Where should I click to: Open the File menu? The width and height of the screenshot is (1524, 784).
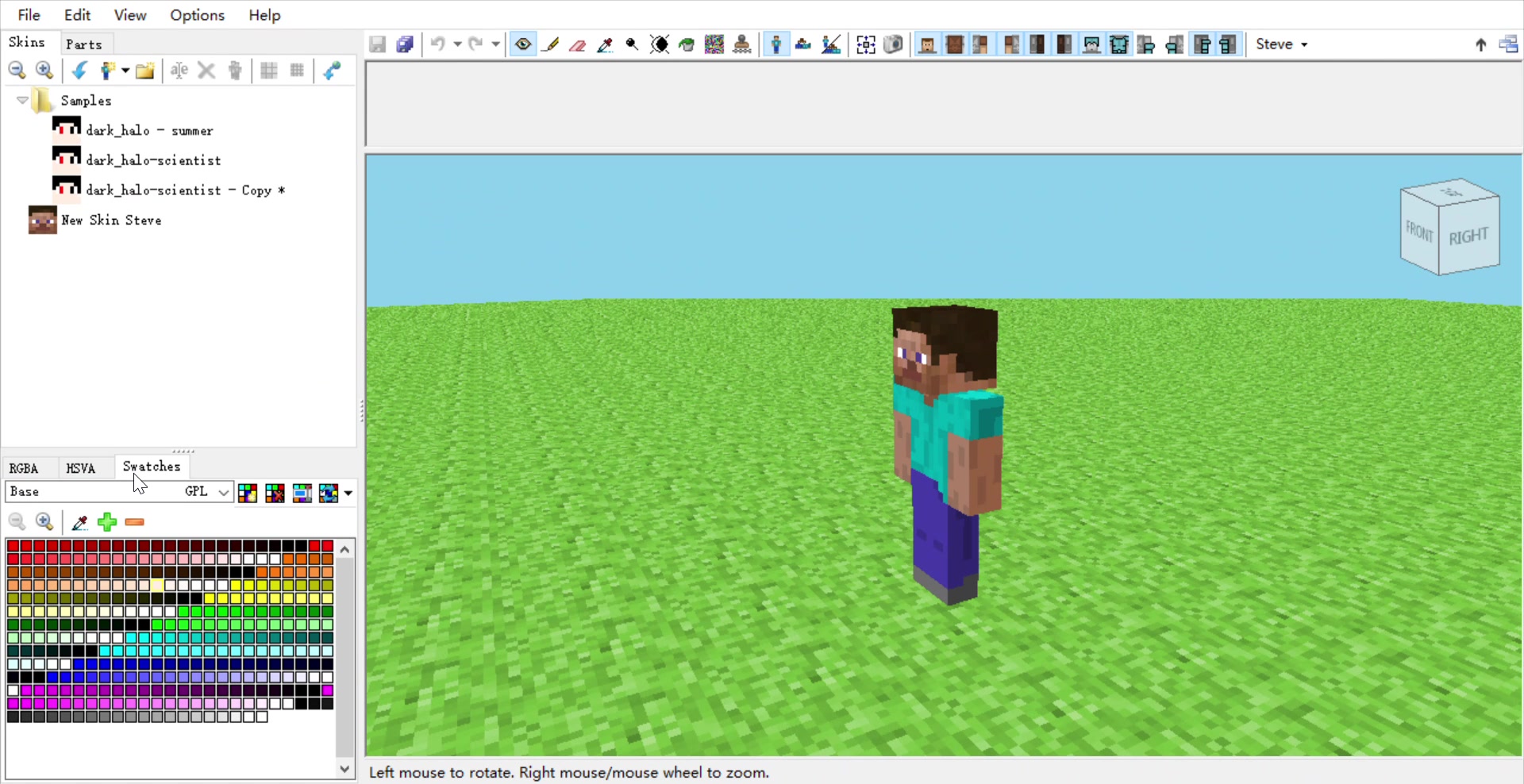point(29,15)
